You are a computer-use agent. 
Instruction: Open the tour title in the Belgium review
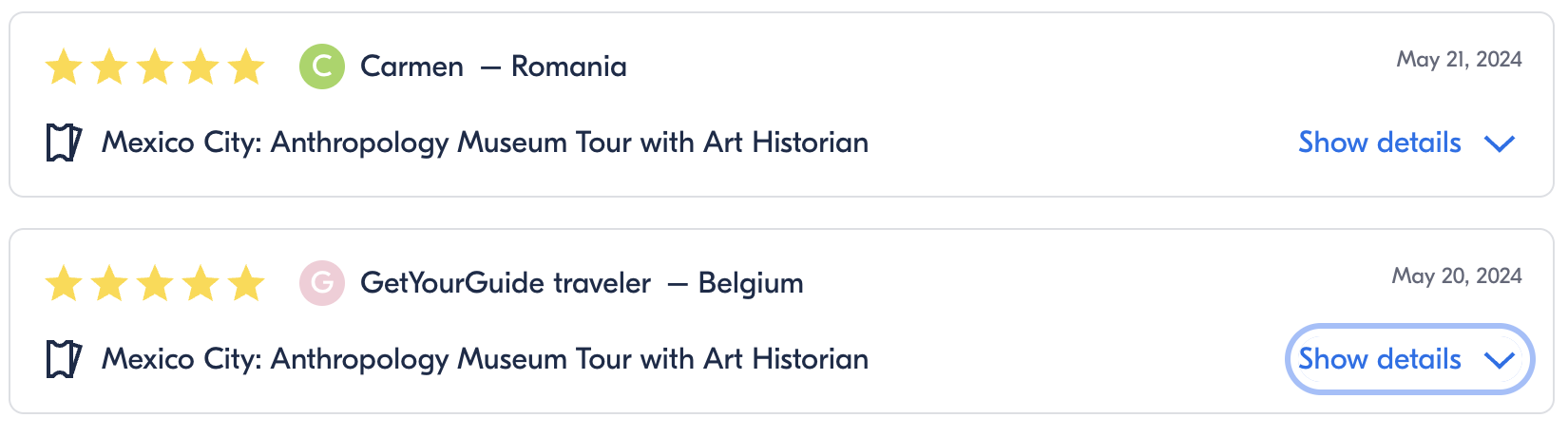[485, 359]
